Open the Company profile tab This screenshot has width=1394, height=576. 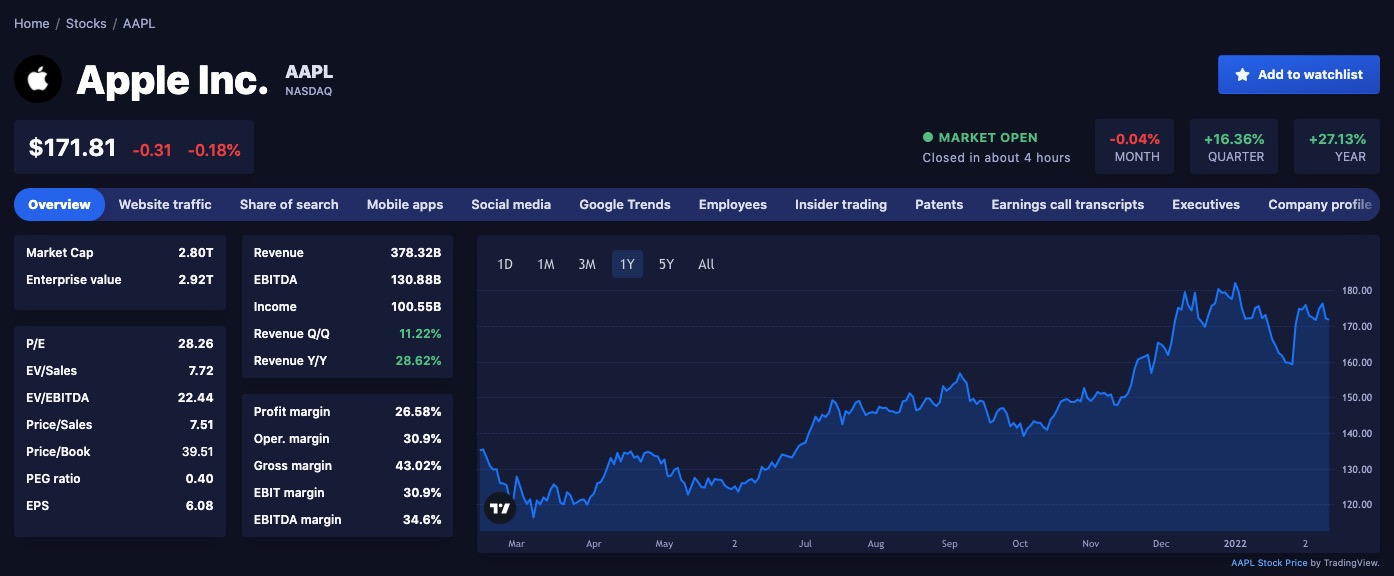click(x=1320, y=204)
